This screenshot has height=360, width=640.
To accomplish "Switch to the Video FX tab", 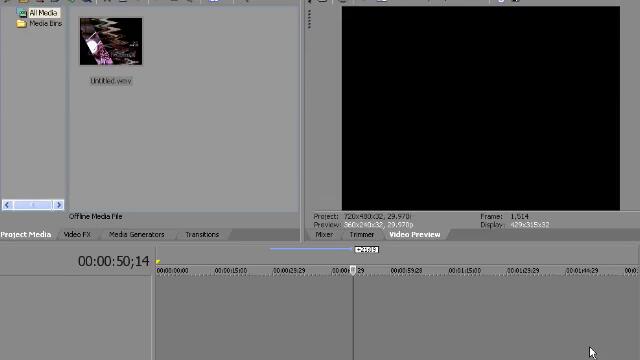I will coord(77,235).
